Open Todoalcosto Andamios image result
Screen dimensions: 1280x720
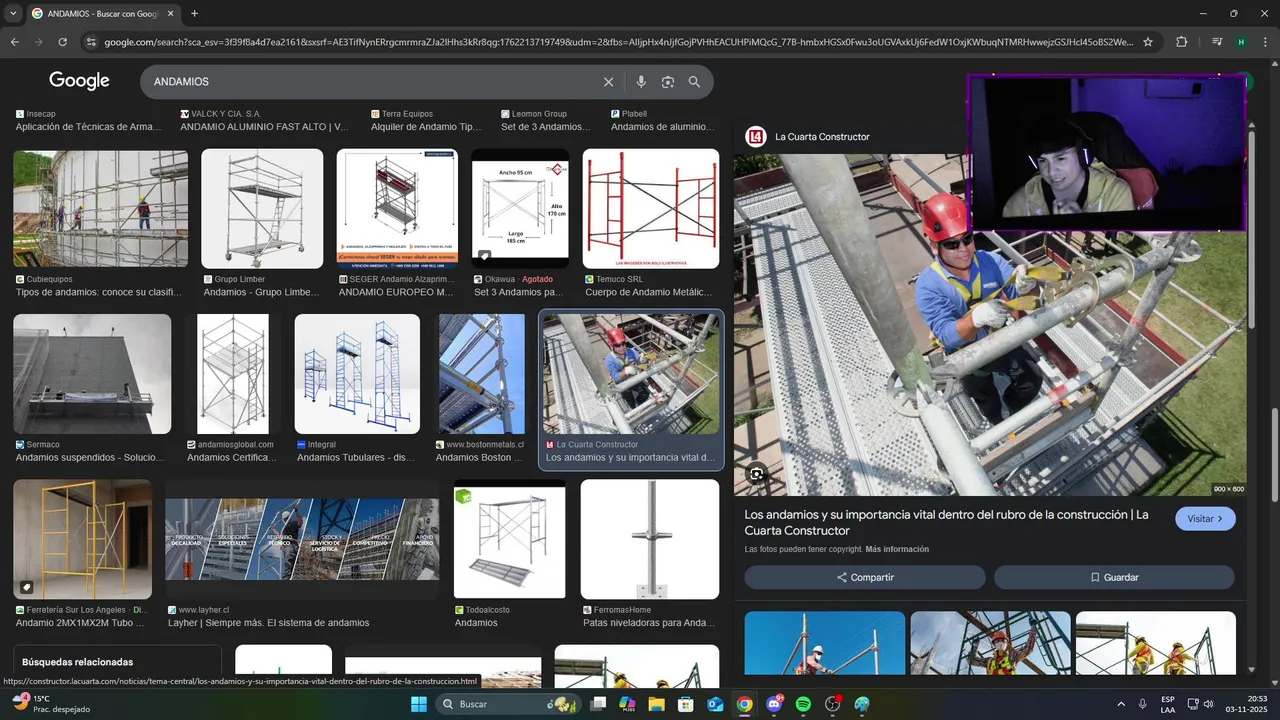509,539
